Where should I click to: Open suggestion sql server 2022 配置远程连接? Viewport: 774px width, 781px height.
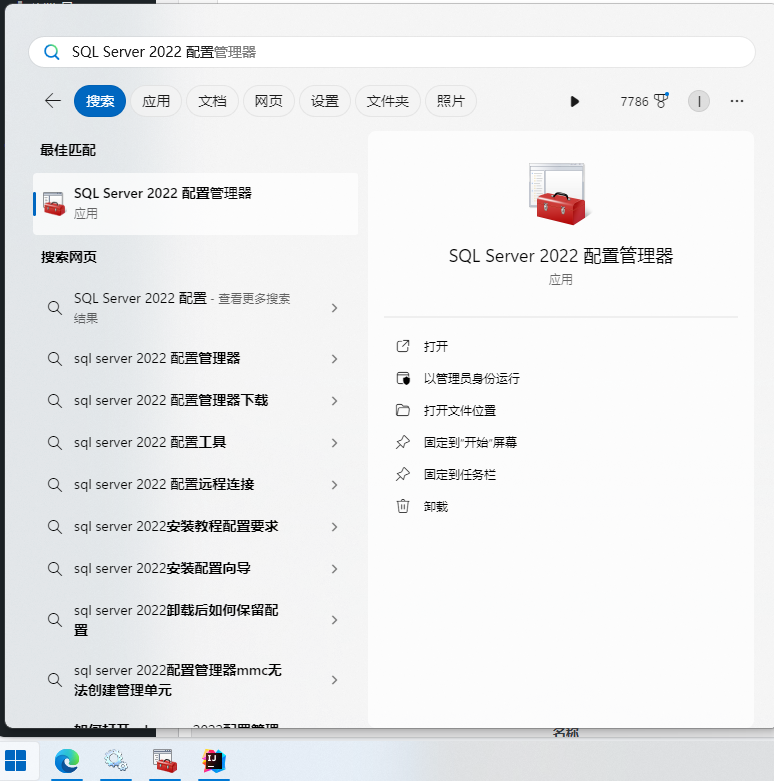195,484
